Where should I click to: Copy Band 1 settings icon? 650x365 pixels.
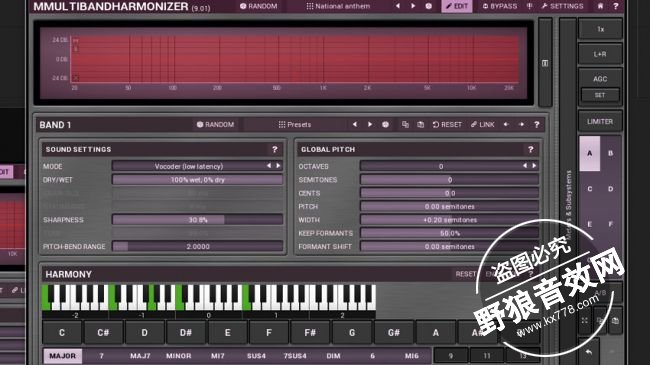click(x=405, y=124)
